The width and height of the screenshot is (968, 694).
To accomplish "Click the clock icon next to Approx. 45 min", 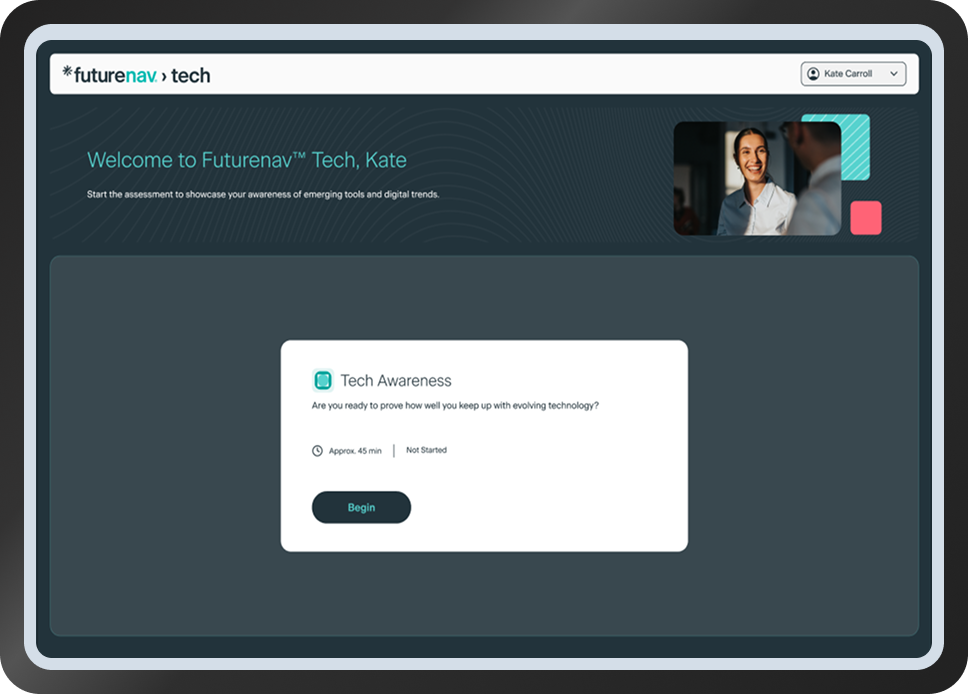I will (318, 451).
